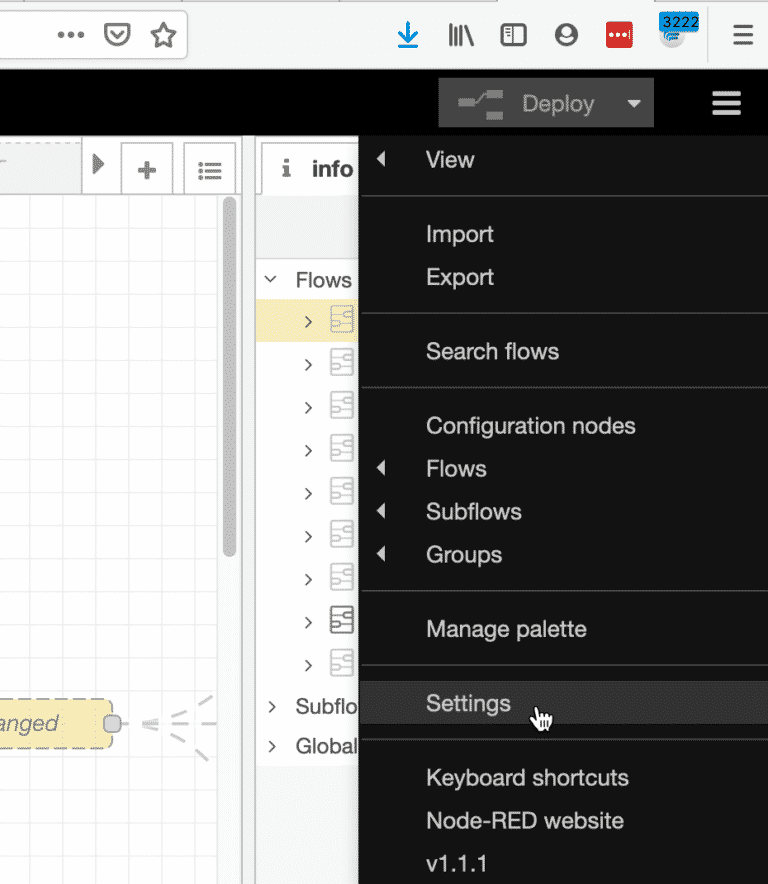The image size is (768, 884).
Task: Expand the Subflows tree section
Action: pyautogui.click(x=272, y=706)
